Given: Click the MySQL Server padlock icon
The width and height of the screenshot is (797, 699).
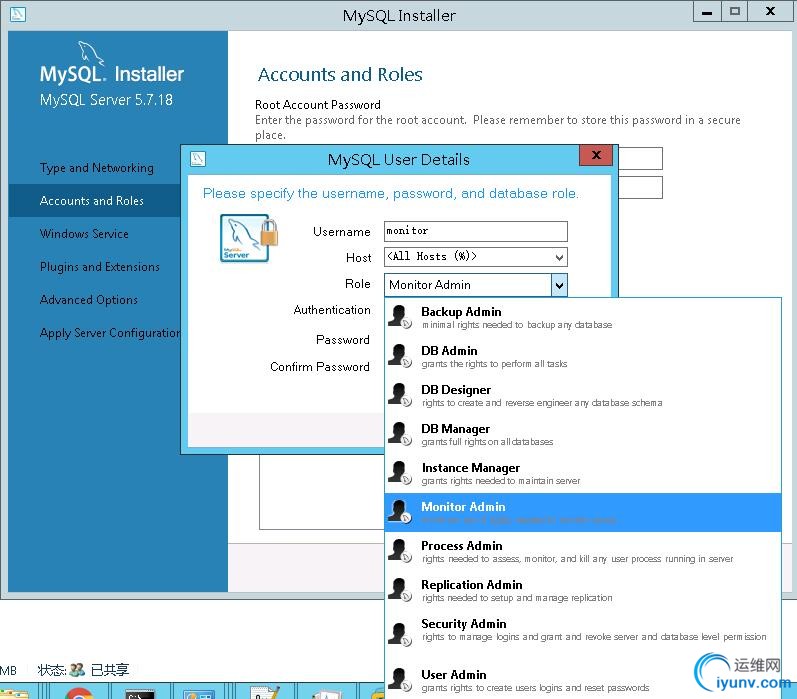Looking at the screenshot, I should tap(249, 238).
